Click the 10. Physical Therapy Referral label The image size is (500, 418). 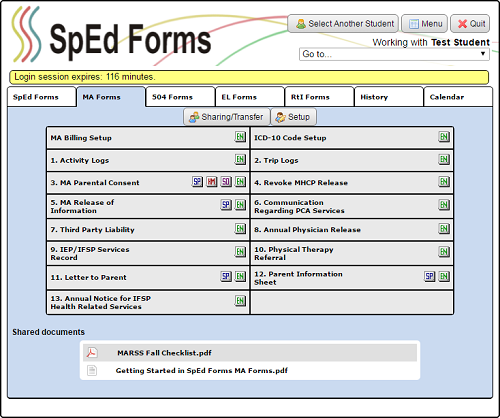pos(294,253)
